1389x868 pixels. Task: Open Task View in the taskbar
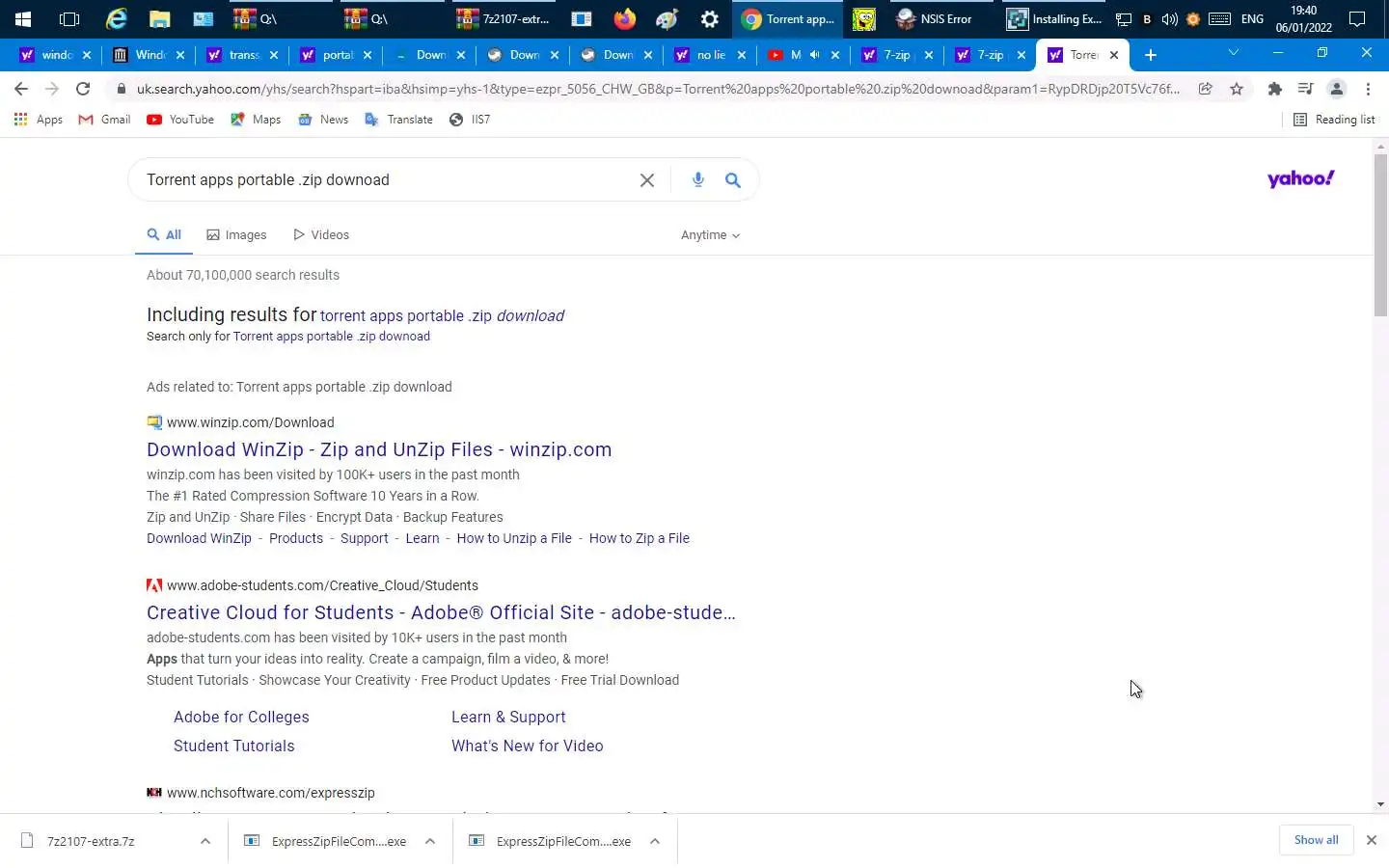[69, 18]
